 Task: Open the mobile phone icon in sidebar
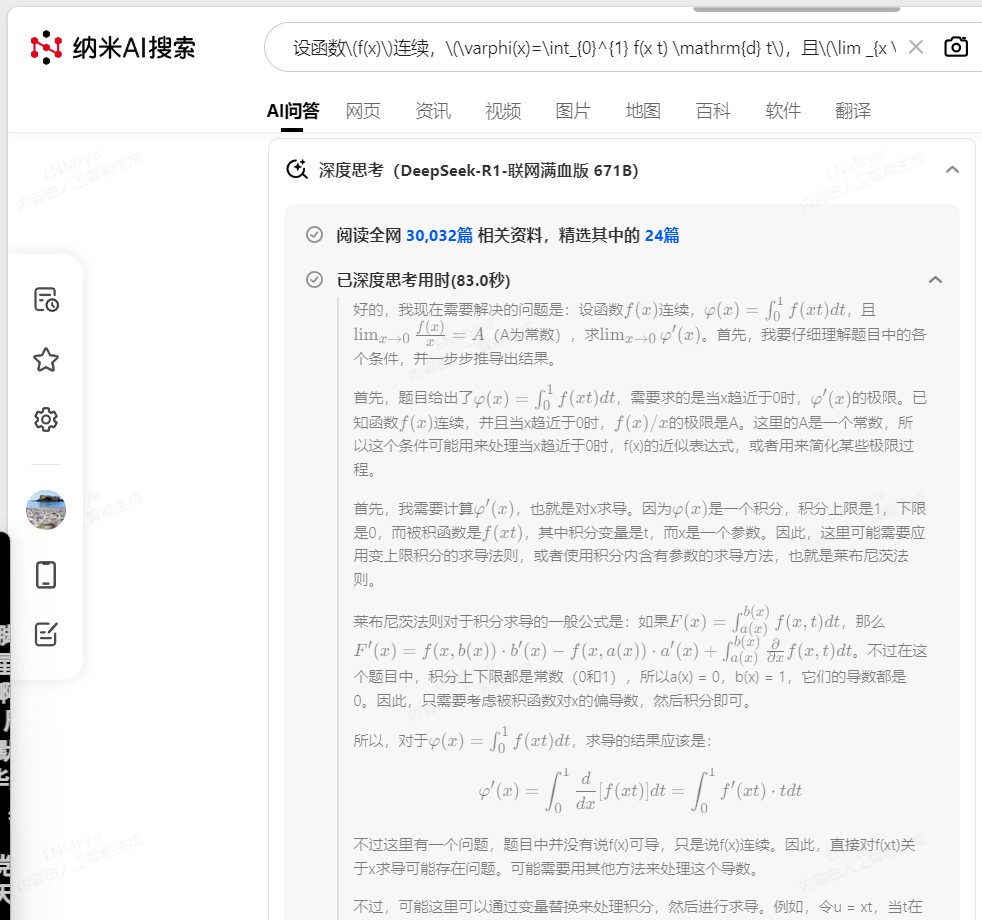click(x=46, y=575)
